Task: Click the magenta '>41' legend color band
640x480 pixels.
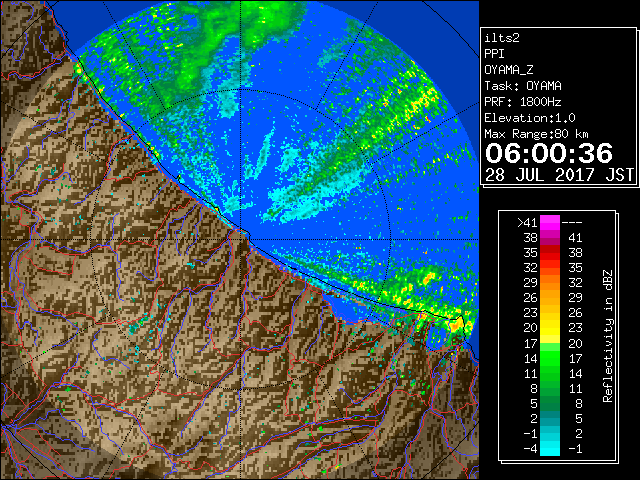Action: pos(550,222)
